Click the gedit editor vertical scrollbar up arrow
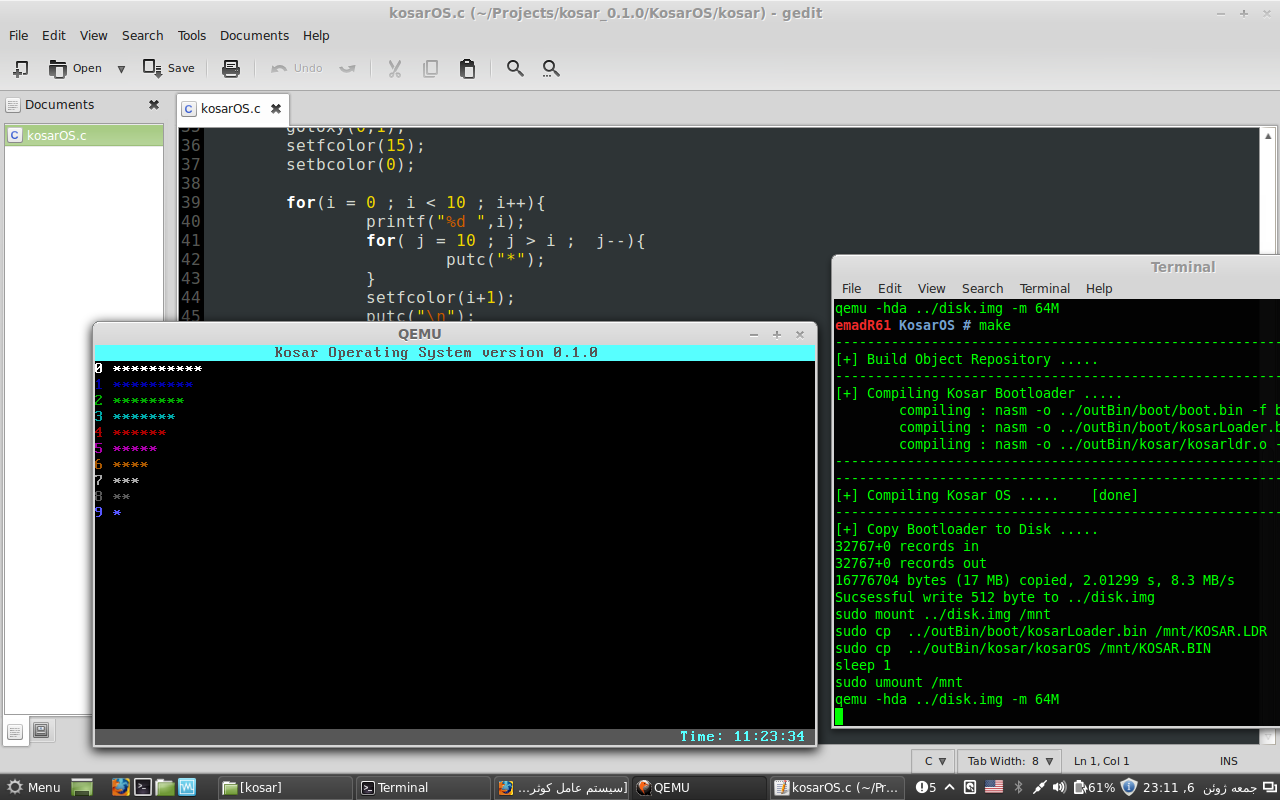Screen dimensions: 1280x800 pos(1268,136)
